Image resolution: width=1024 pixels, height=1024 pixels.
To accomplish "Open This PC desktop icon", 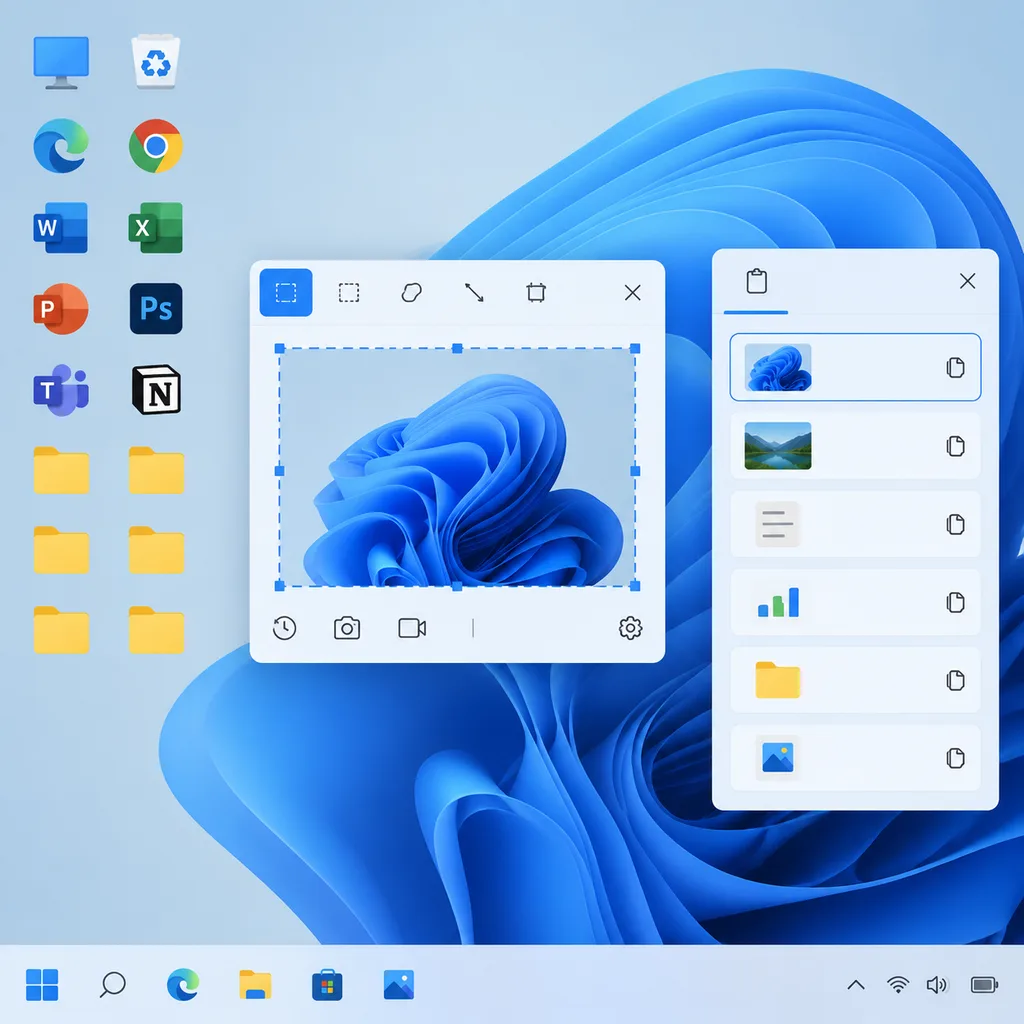I will pos(61,63).
